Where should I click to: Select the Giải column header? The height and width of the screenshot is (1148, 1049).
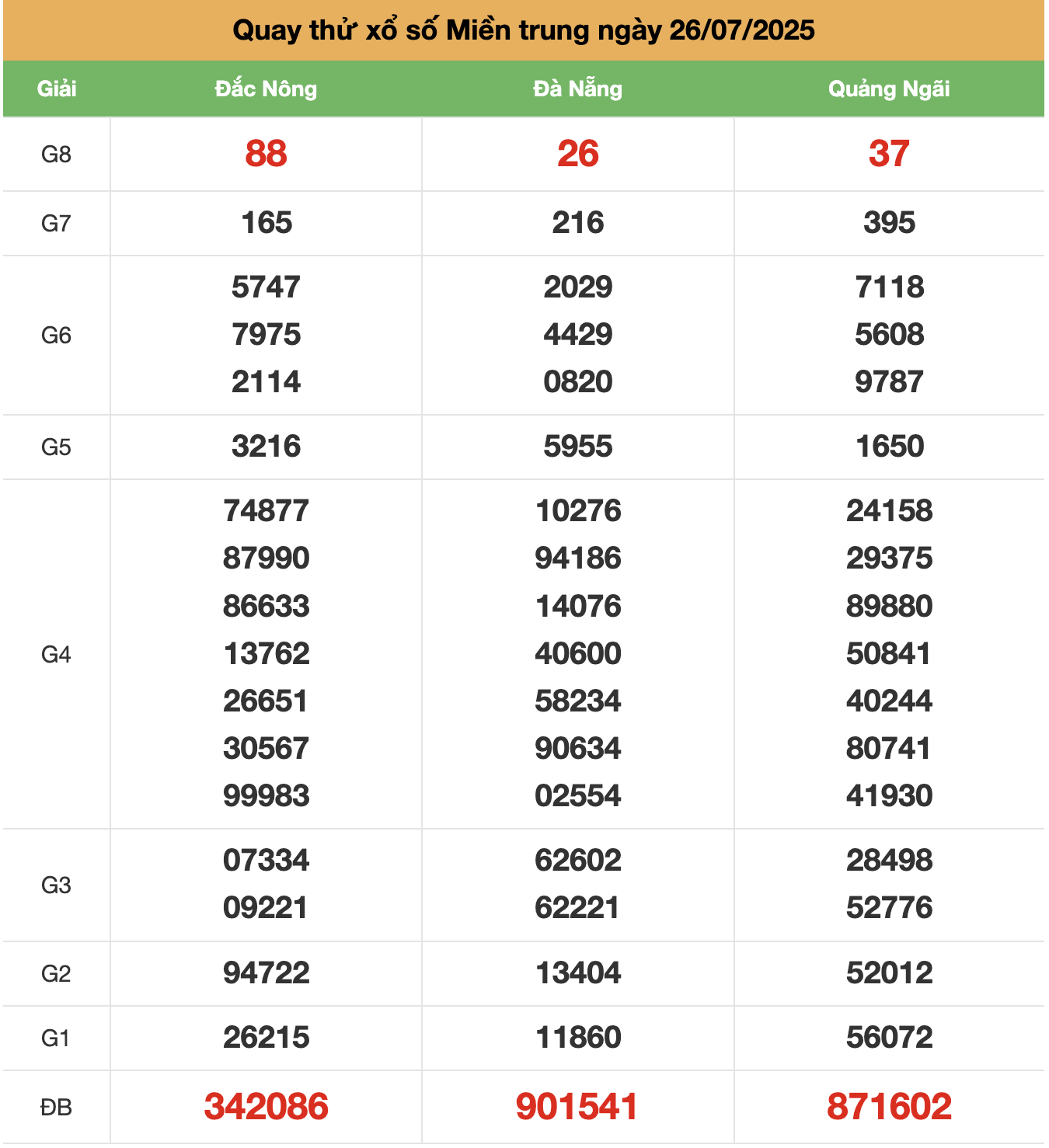[x=57, y=89]
